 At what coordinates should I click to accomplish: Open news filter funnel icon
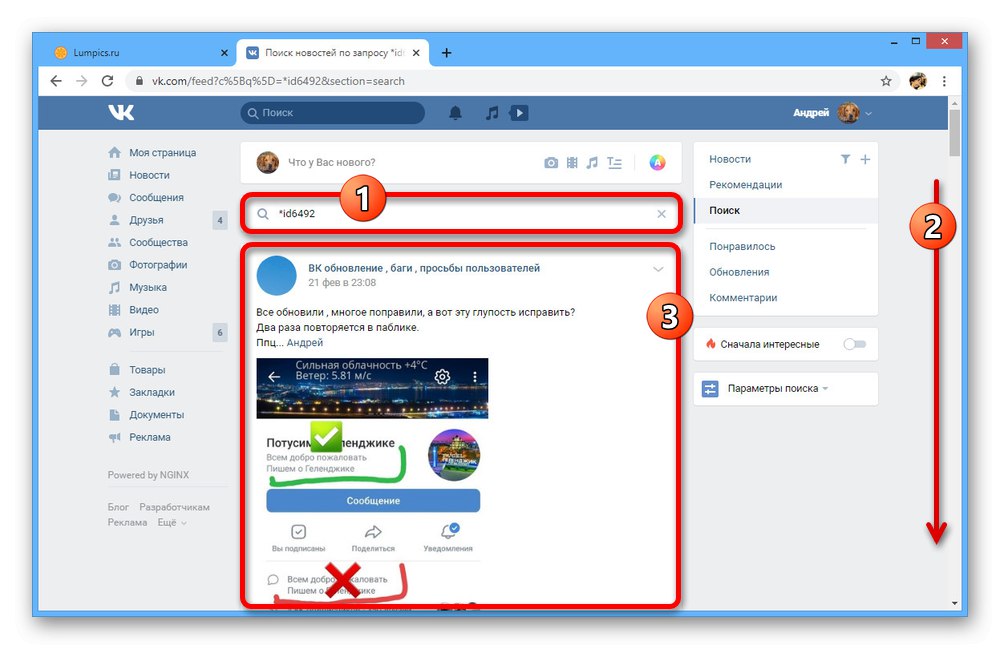coord(845,159)
